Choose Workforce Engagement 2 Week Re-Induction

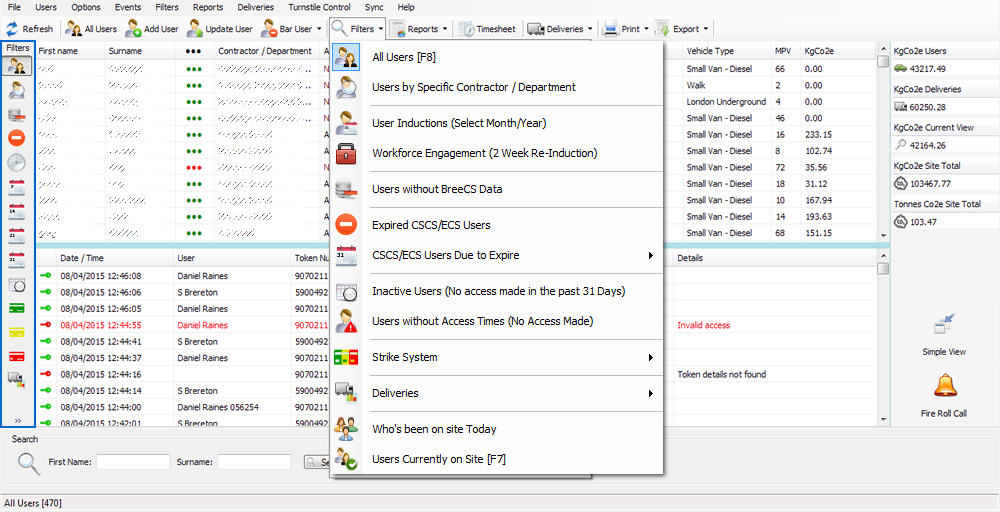click(484, 153)
